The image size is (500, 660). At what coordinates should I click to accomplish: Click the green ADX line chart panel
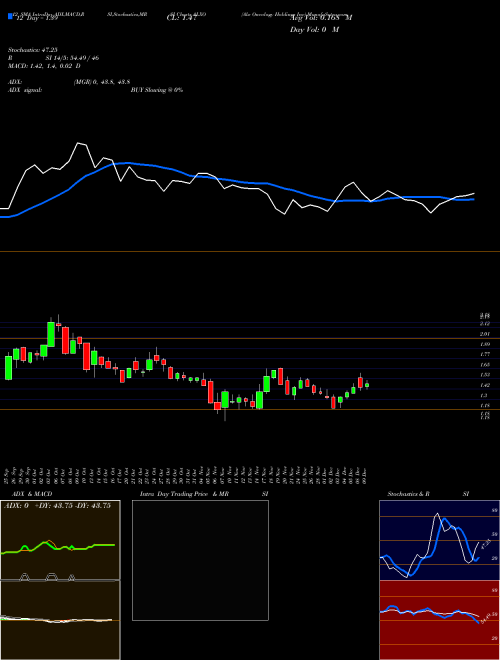(x=60, y=540)
